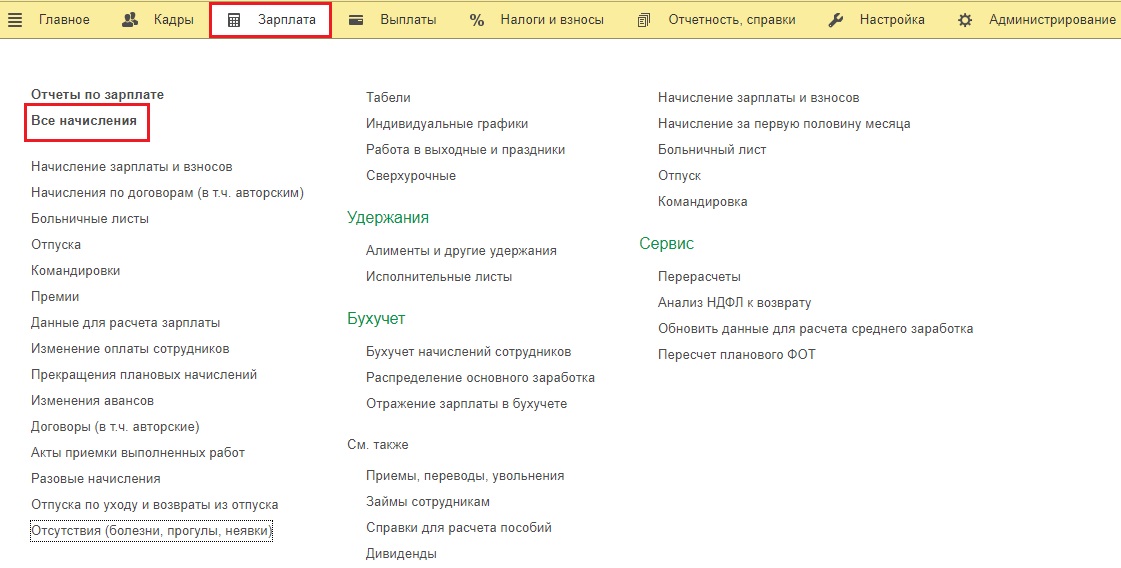Open Начисления по договорам (в т.ч. авторским)
Image resolution: width=1121 pixels, height=568 pixels.
click(167, 192)
